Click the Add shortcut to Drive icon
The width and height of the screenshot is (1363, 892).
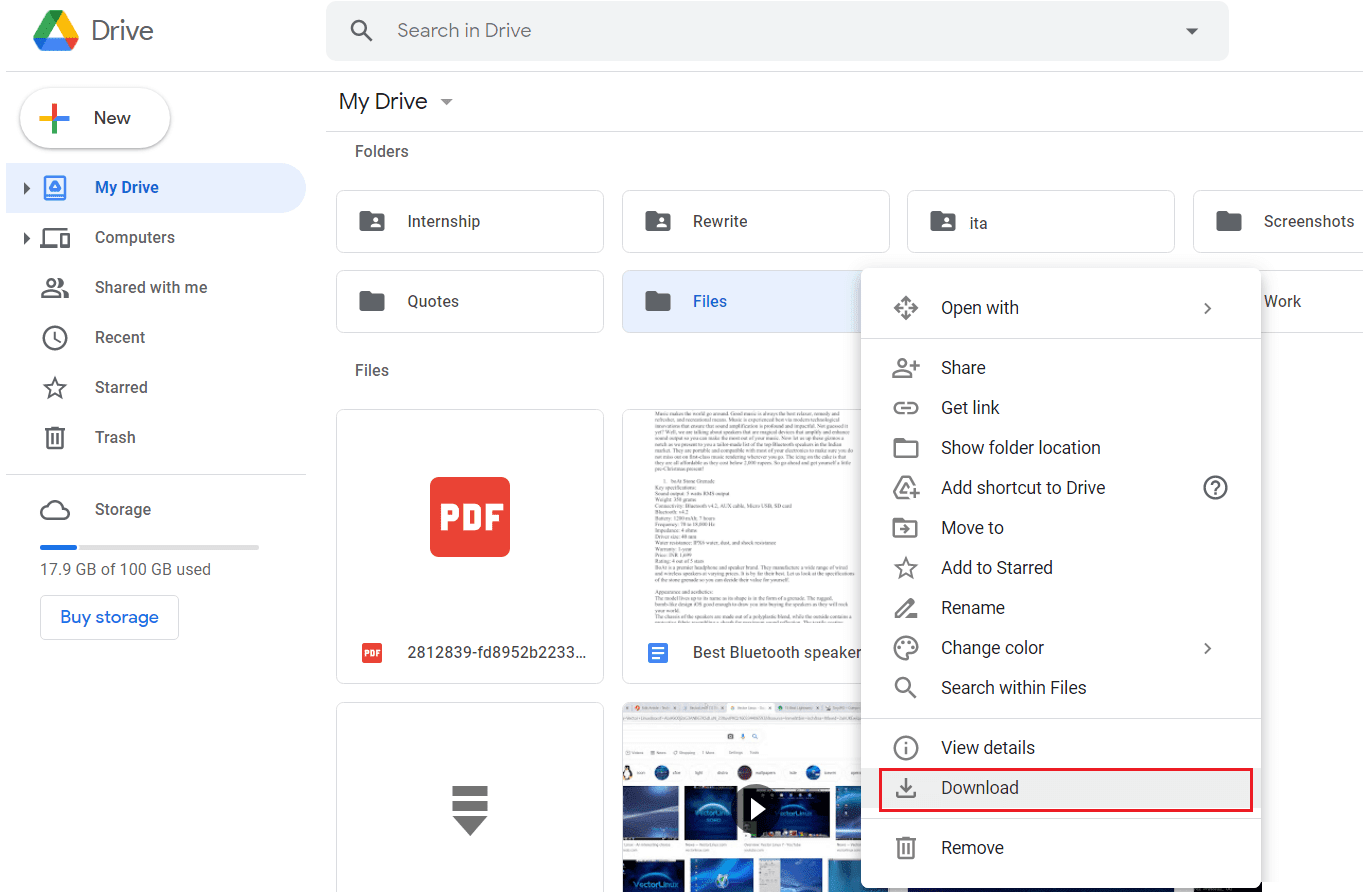coord(905,487)
